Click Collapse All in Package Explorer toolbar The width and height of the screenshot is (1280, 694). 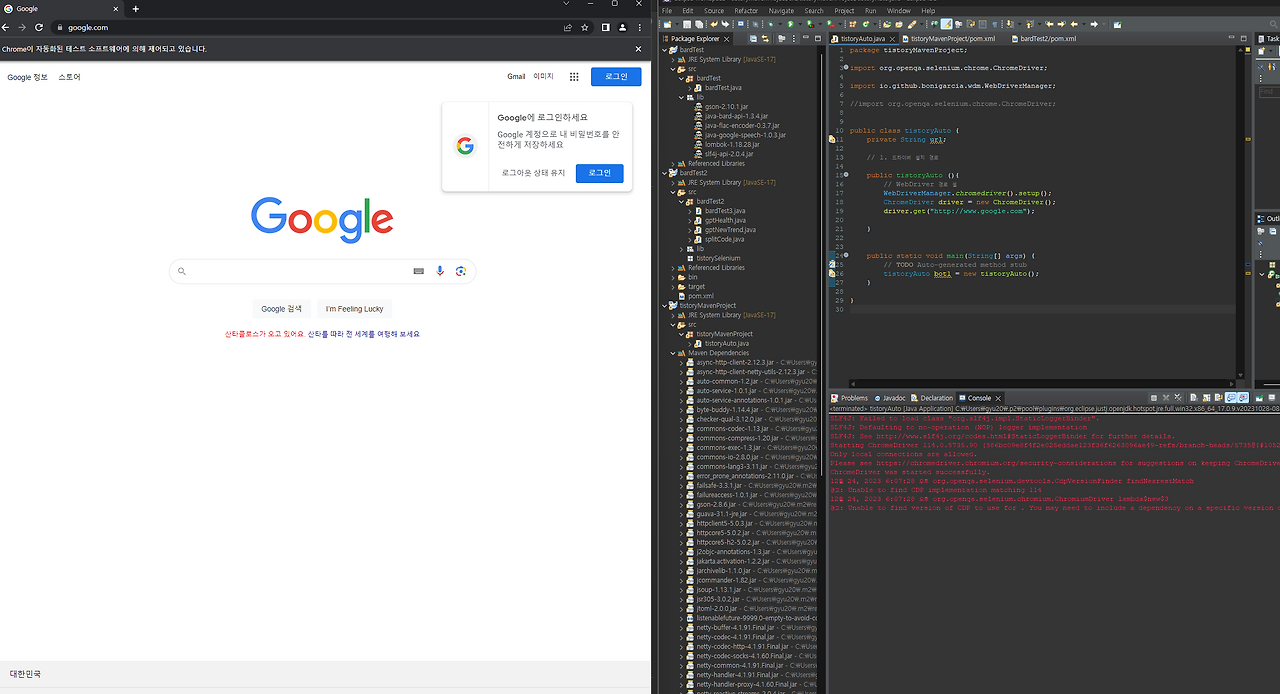click(x=753, y=37)
